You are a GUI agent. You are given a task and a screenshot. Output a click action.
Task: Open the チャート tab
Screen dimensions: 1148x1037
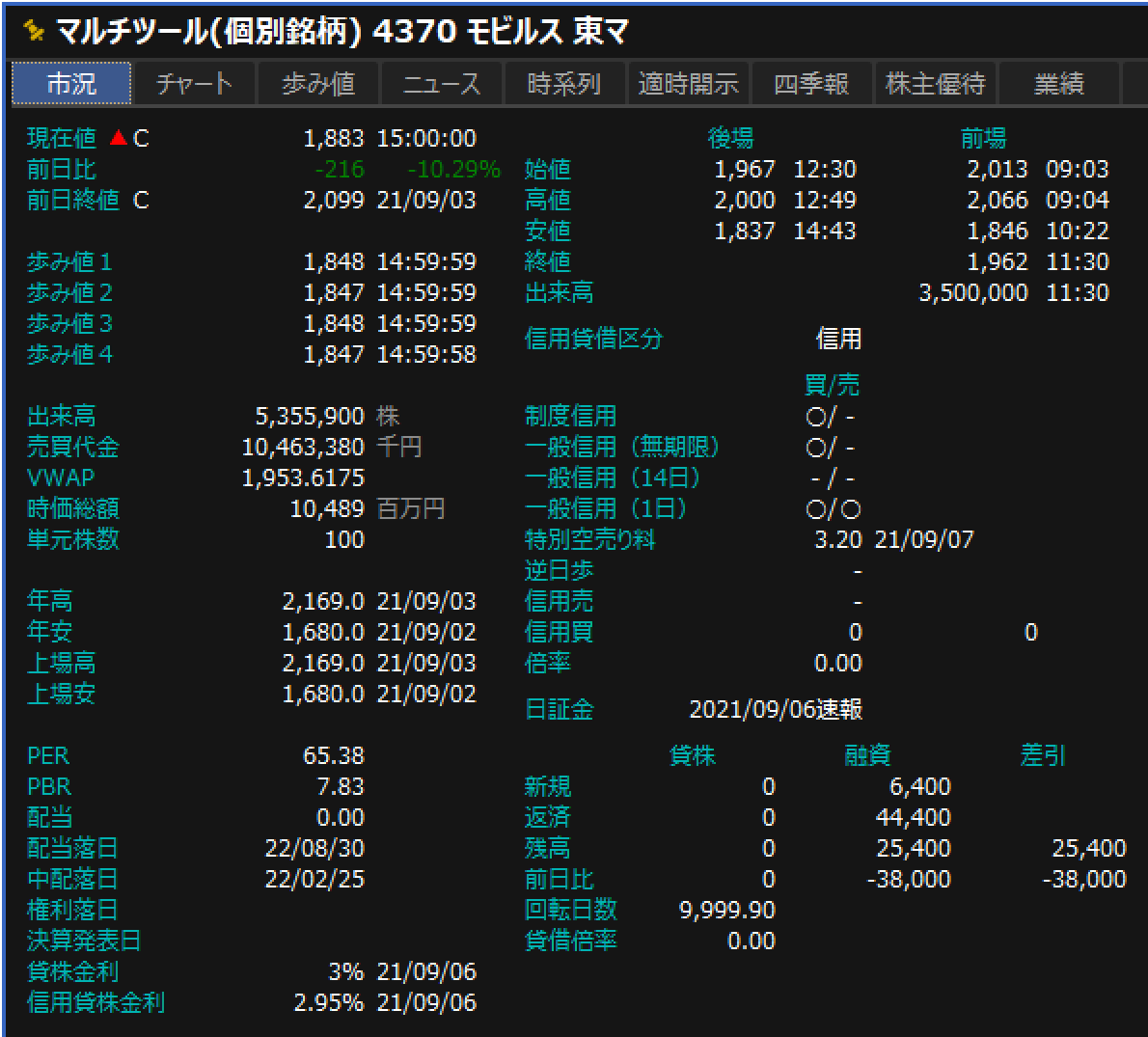(x=194, y=84)
